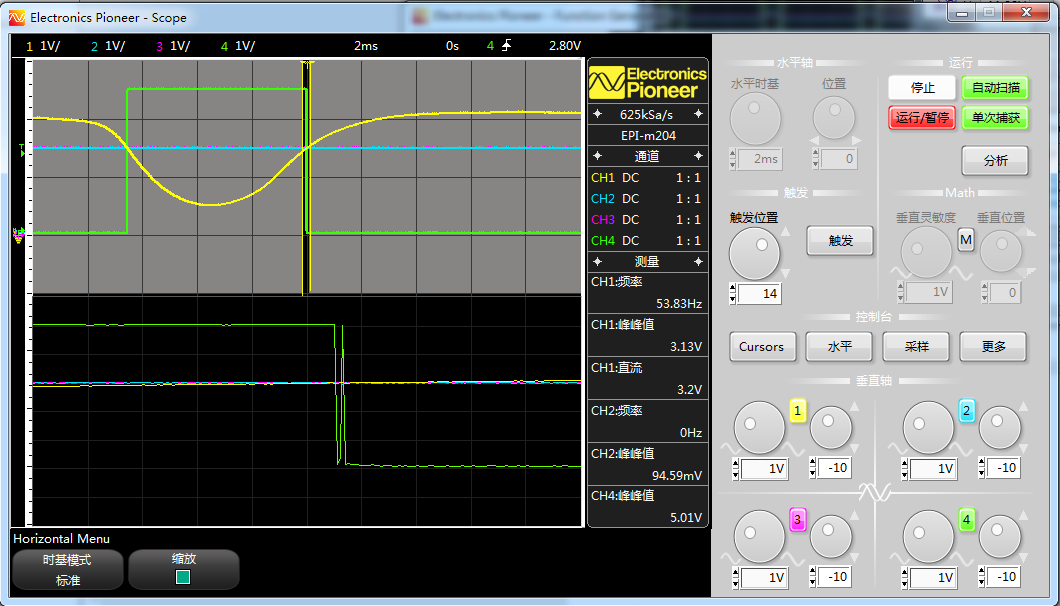1060x606 pixels.
Task: Click channel 1's large vertical sensitivity knob
Action: 759,427
